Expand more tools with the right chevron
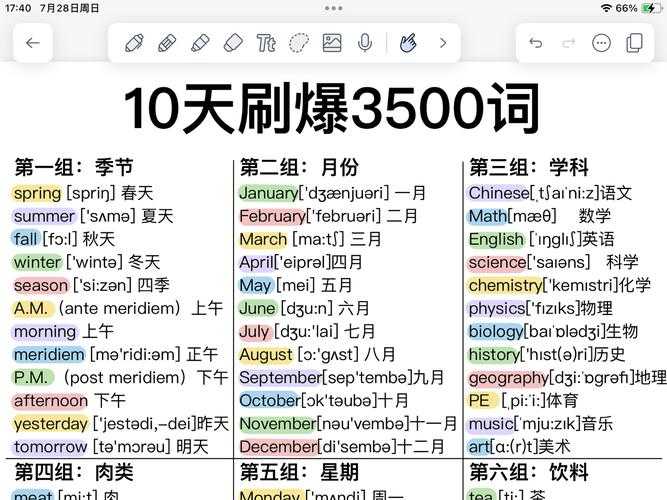 point(443,43)
